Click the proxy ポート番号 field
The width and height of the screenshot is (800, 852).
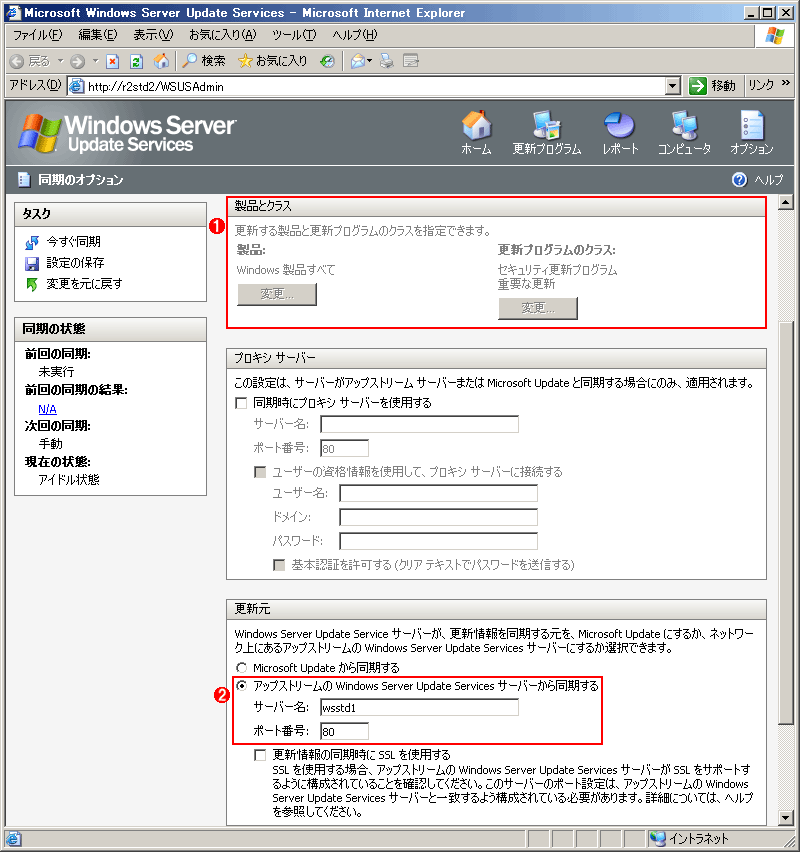pyautogui.click(x=345, y=448)
